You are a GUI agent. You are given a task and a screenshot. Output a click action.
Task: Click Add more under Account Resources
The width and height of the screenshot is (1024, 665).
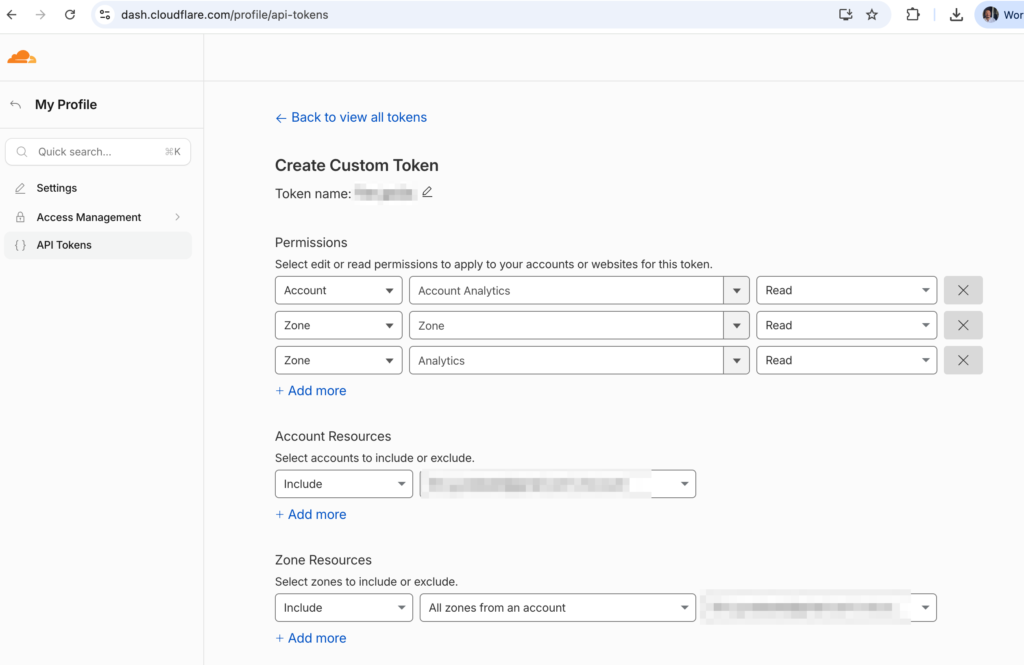pyautogui.click(x=311, y=515)
